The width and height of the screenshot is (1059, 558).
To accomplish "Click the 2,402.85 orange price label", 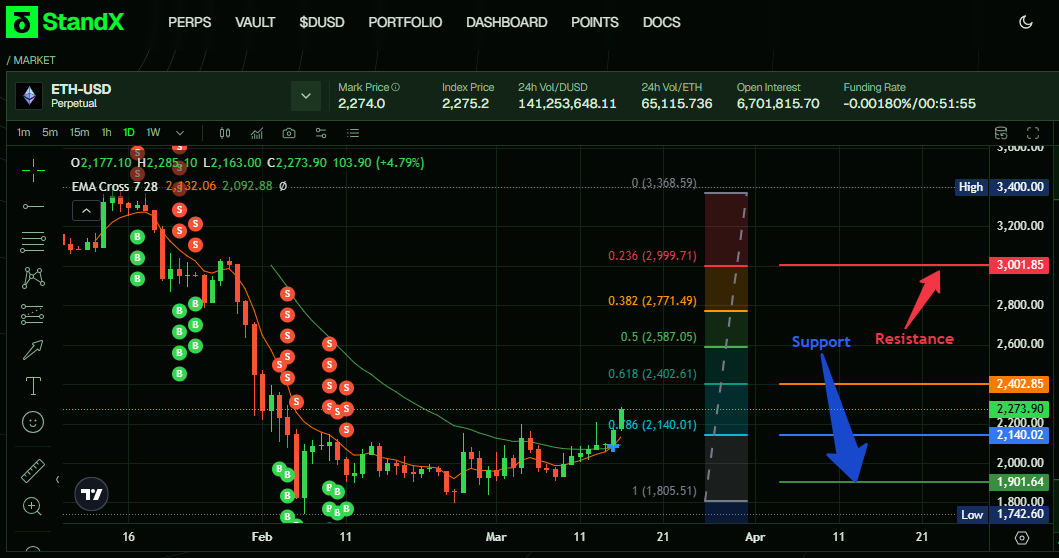I will point(1019,384).
